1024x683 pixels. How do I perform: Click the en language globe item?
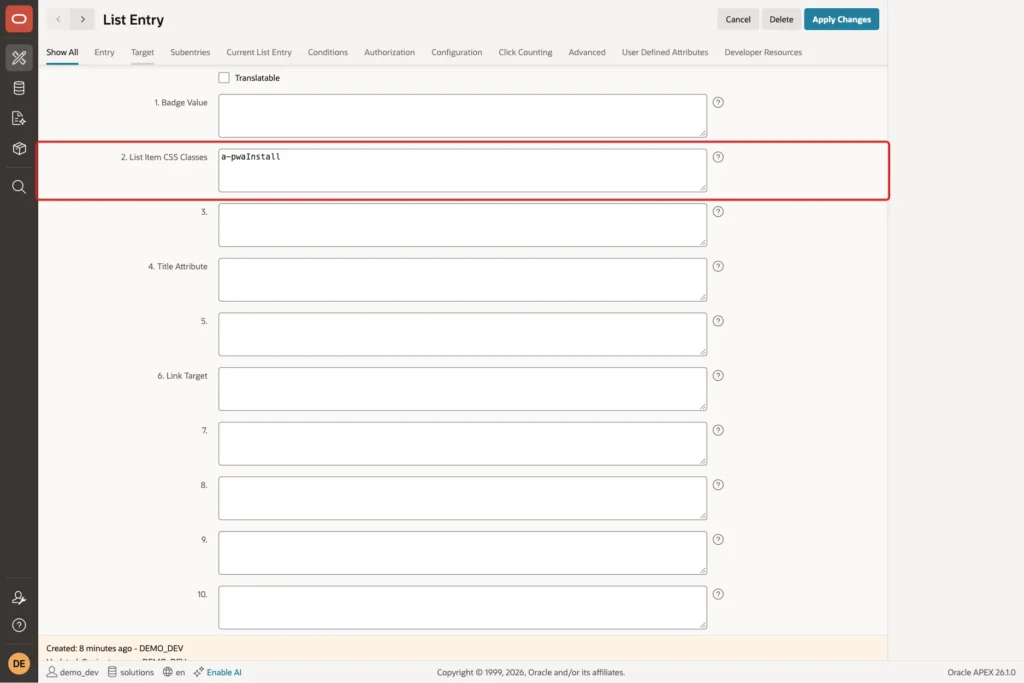(174, 672)
